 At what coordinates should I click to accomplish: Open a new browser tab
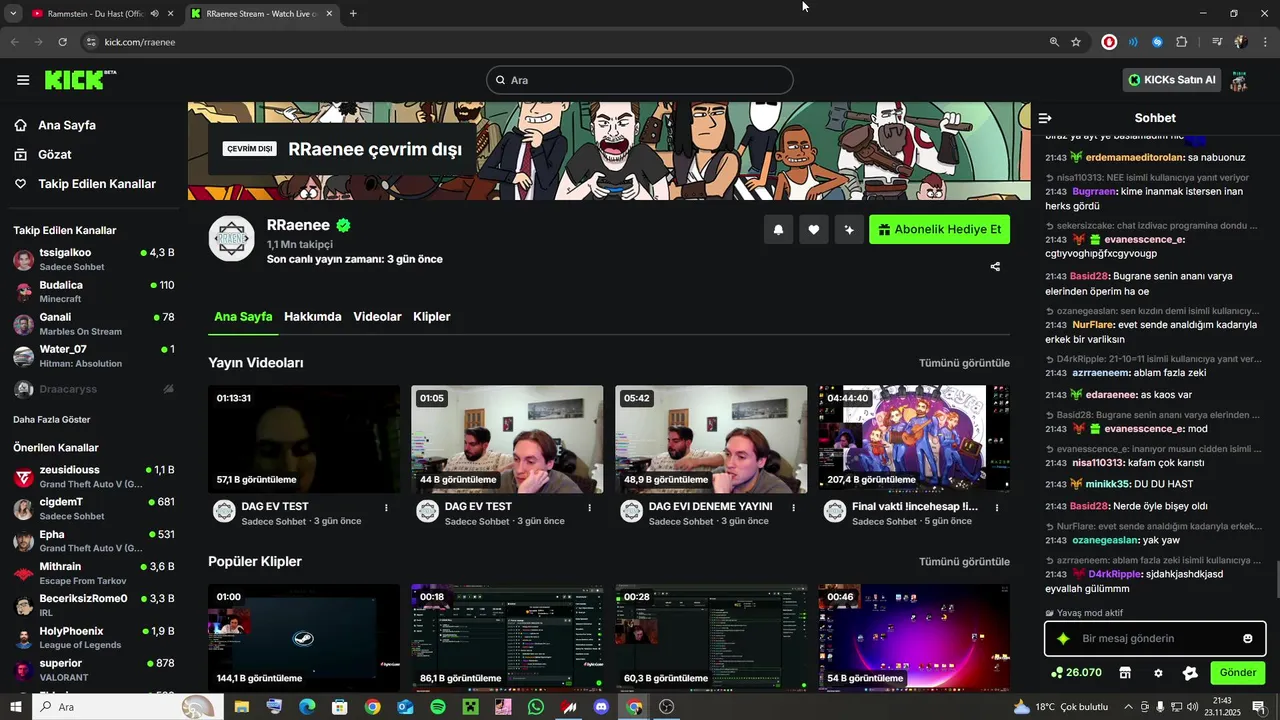point(353,14)
